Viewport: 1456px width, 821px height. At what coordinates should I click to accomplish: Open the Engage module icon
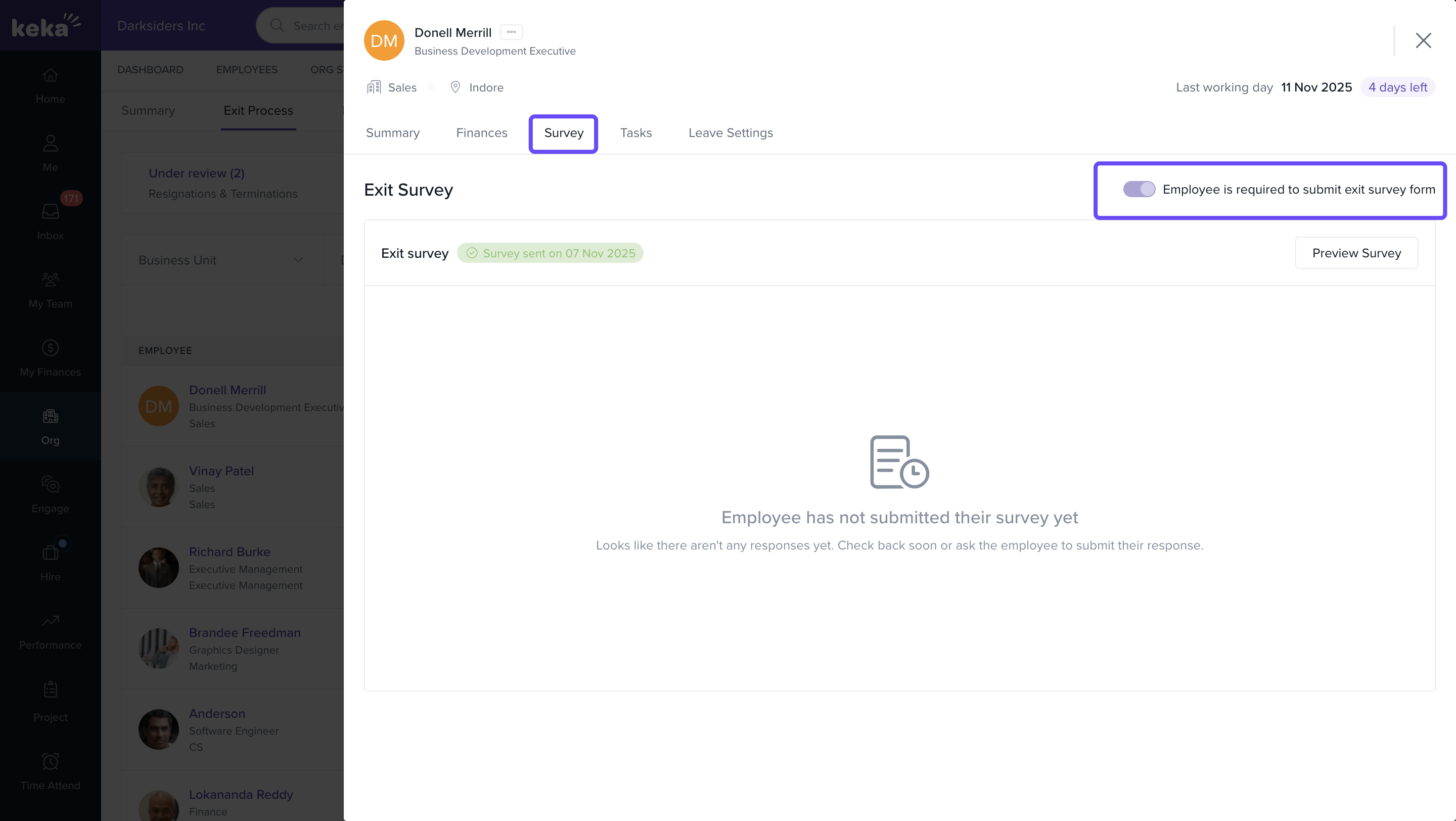[51, 485]
